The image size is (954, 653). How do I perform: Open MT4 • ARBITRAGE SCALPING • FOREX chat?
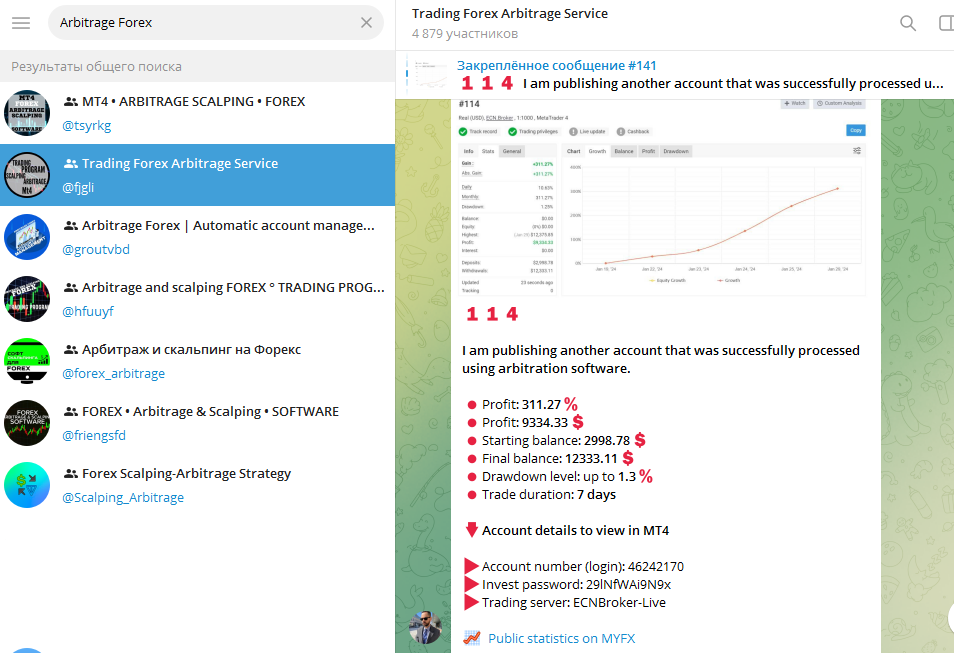pyautogui.click(x=197, y=113)
